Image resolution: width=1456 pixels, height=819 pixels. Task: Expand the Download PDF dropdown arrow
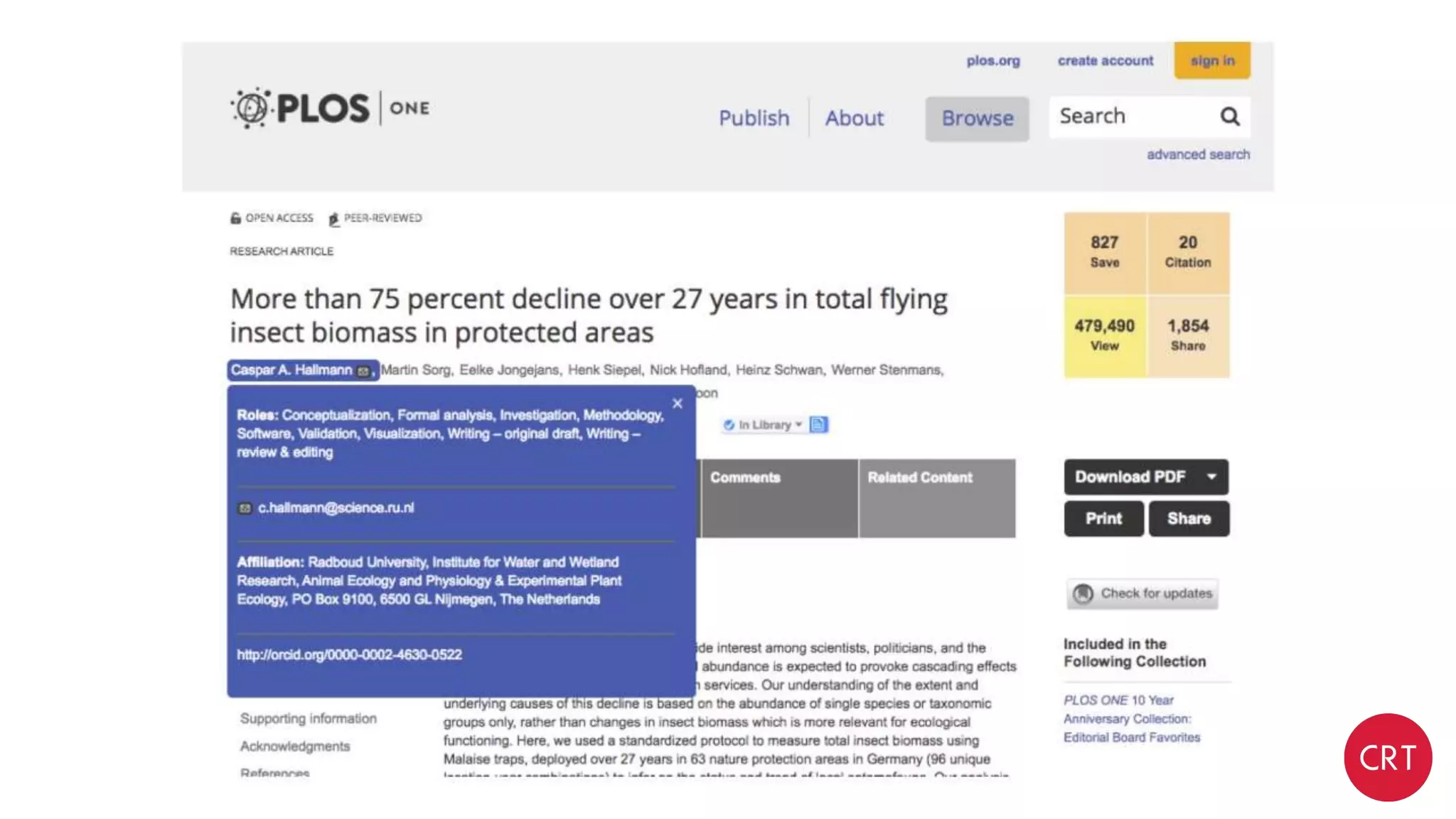point(1211,477)
